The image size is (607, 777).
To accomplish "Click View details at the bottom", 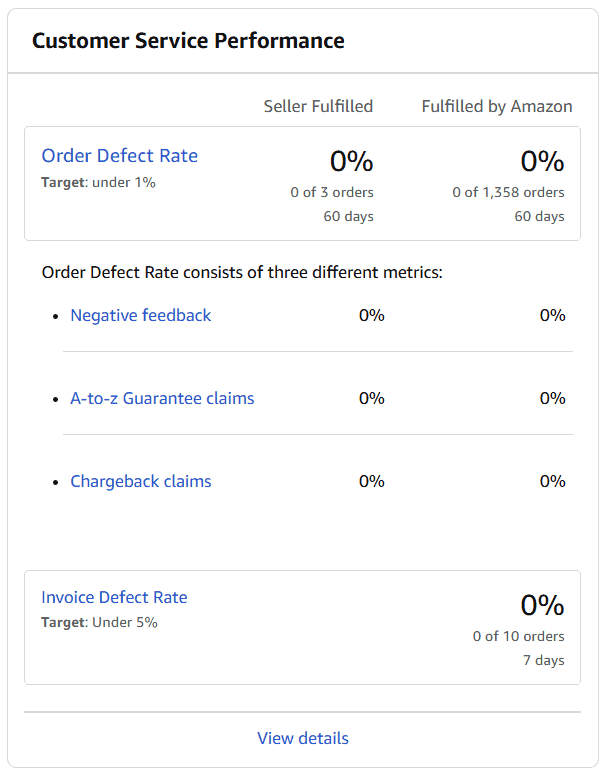I will coord(303,739).
